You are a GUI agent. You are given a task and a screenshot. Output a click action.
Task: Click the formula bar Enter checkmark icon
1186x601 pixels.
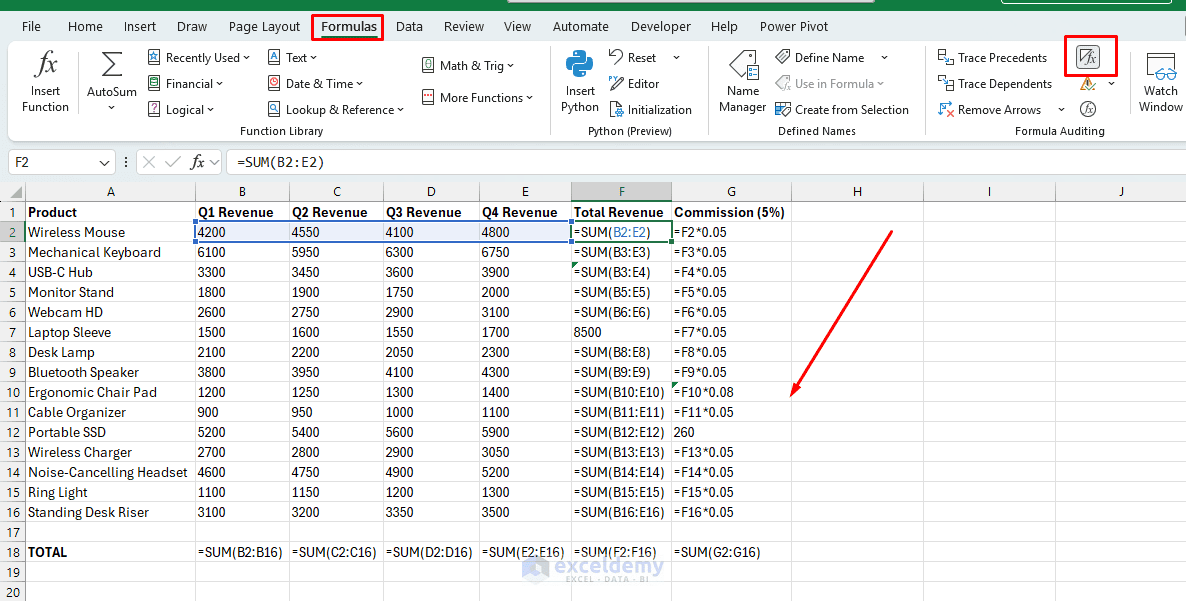click(172, 162)
